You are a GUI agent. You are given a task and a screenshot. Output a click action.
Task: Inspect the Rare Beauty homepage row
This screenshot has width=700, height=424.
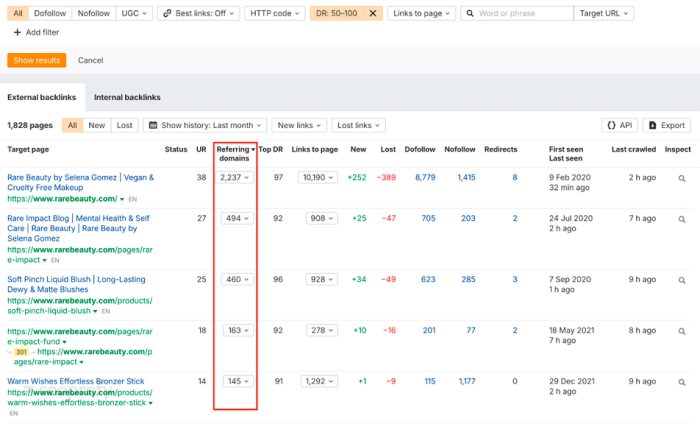[682, 179]
